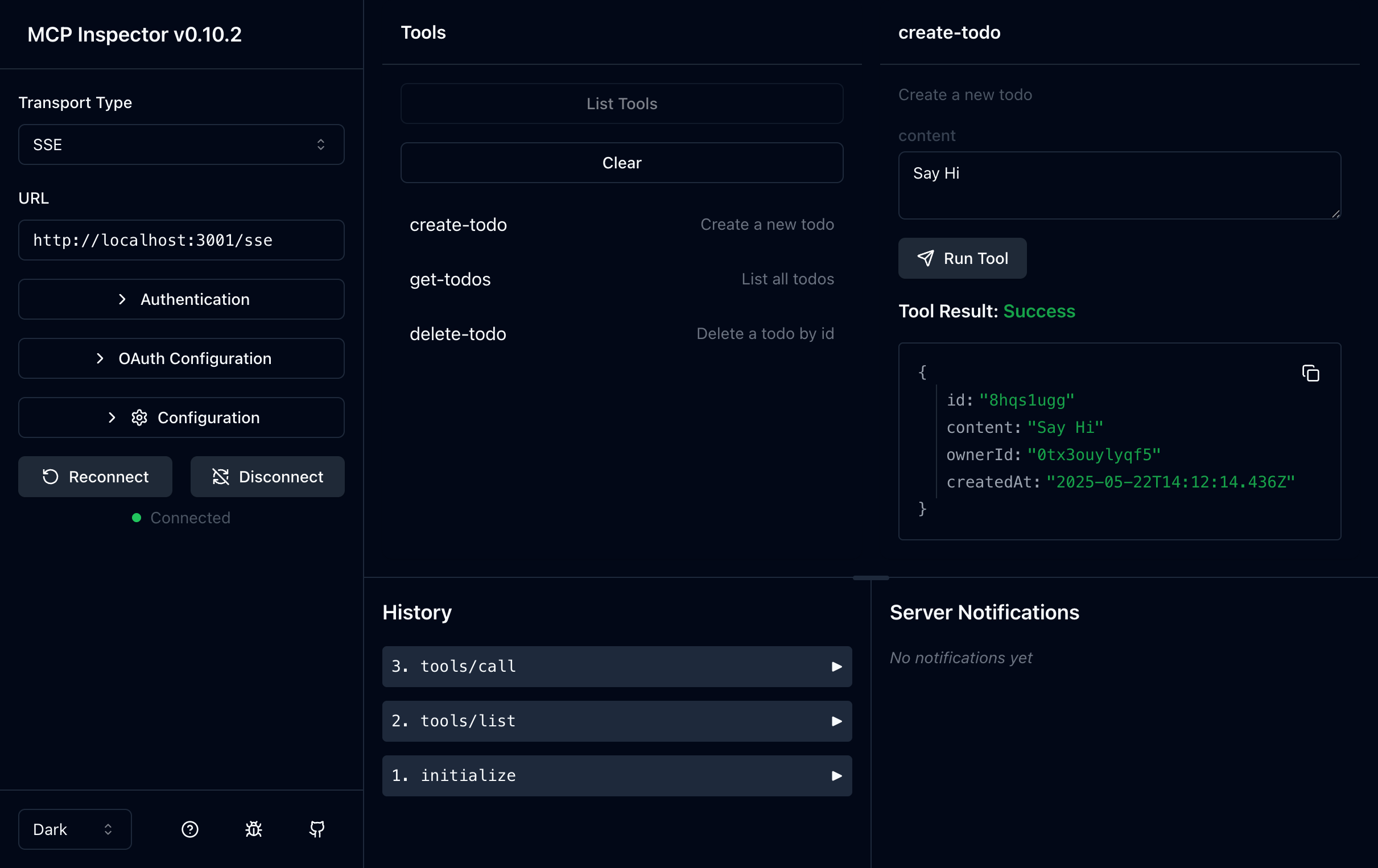Run the create-todo tool
Screen dimensions: 1378x868
[962, 258]
